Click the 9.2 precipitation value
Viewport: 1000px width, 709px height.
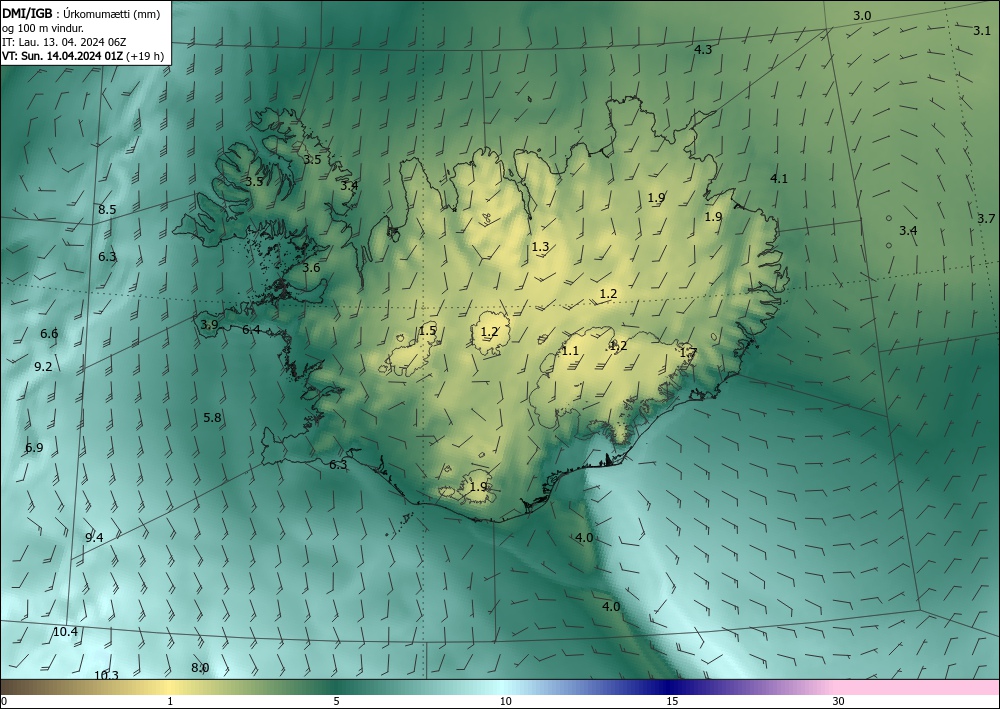point(43,367)
